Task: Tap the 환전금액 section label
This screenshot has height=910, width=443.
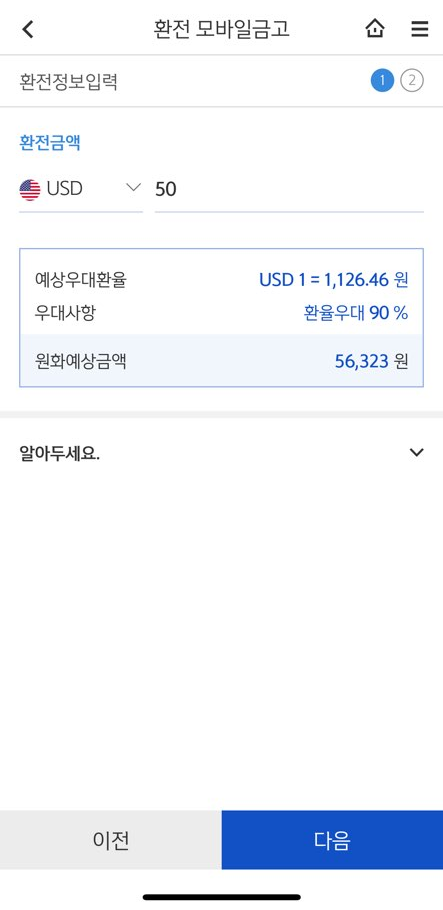Action: (50, 143)
